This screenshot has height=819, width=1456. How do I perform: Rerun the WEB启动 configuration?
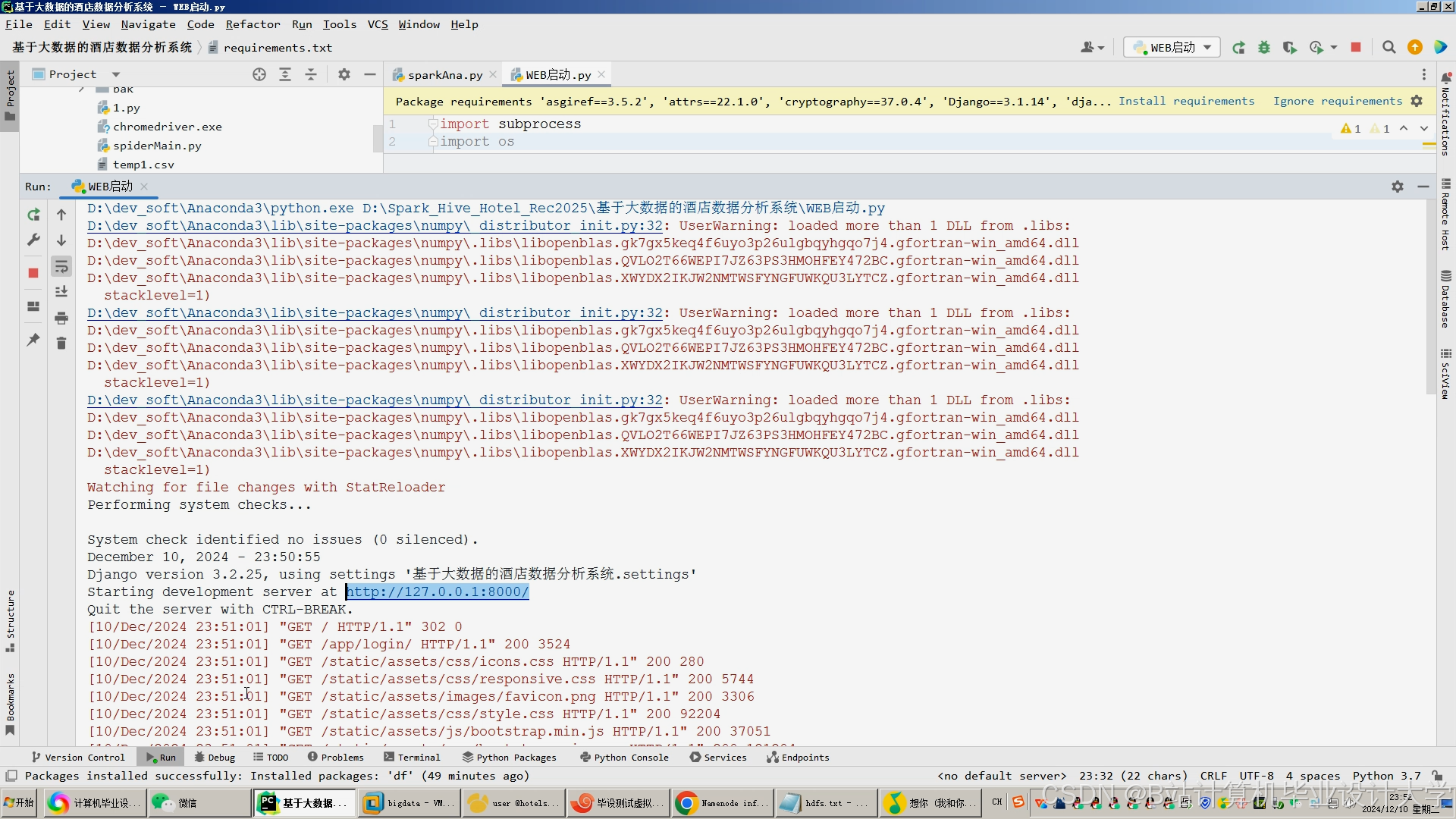point(1239,47)
